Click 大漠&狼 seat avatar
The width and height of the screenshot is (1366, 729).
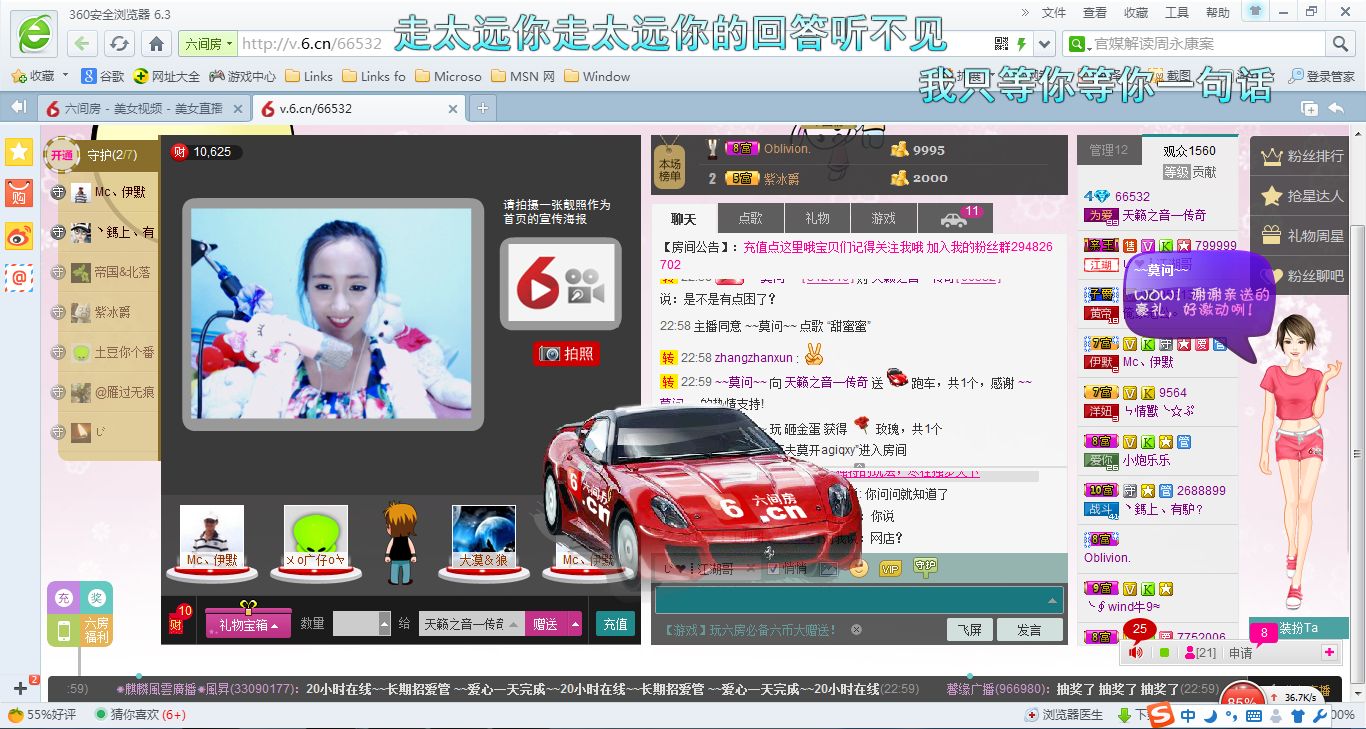(x=484, y=537)
